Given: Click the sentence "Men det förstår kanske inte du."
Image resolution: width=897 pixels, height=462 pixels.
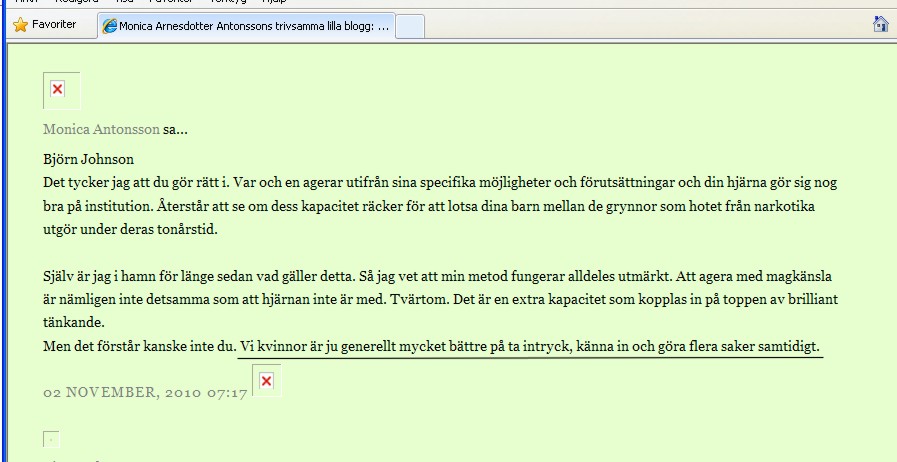Looking at the screenshot, I should pos(140,346).
